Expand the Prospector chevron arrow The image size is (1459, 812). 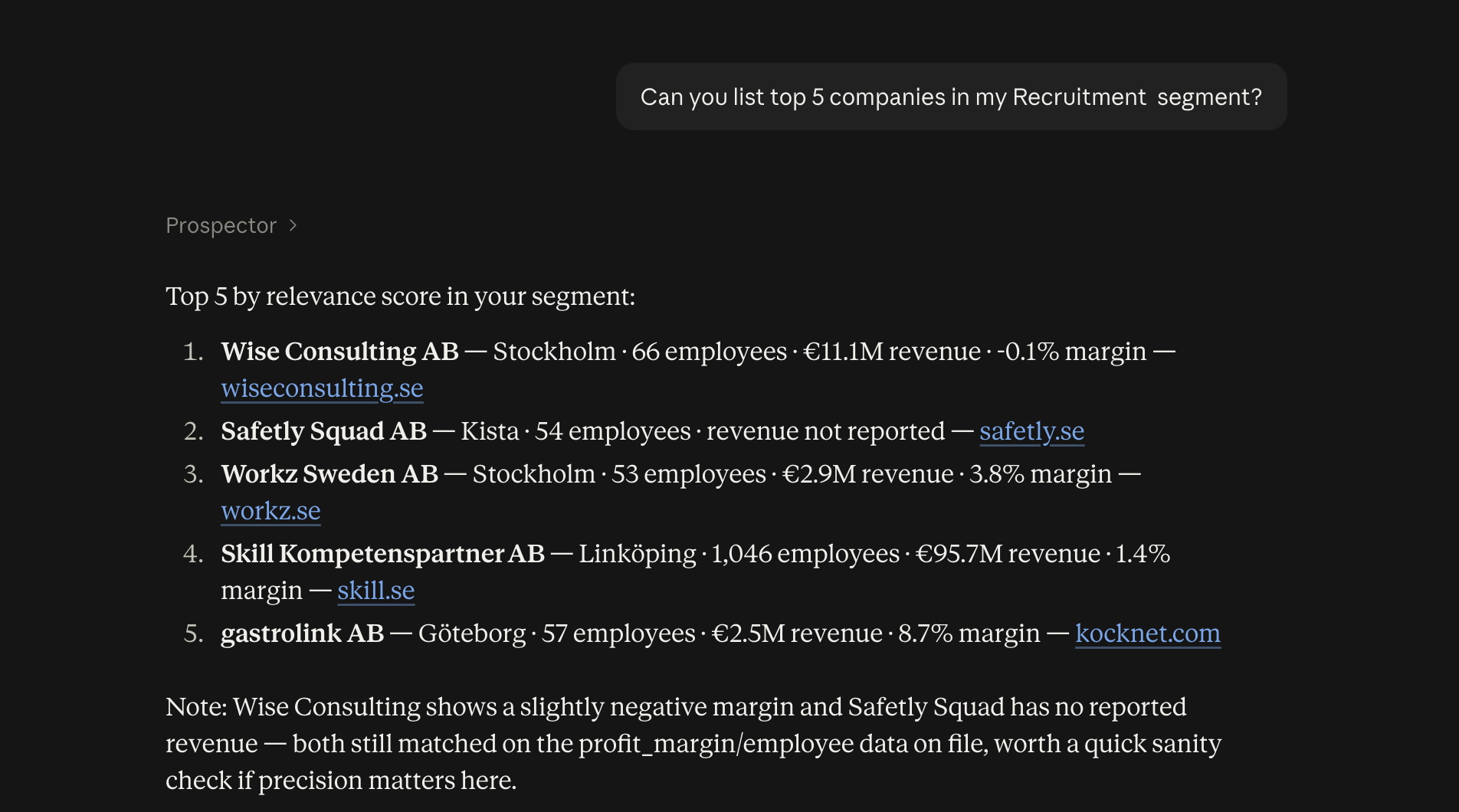[293, 225]
